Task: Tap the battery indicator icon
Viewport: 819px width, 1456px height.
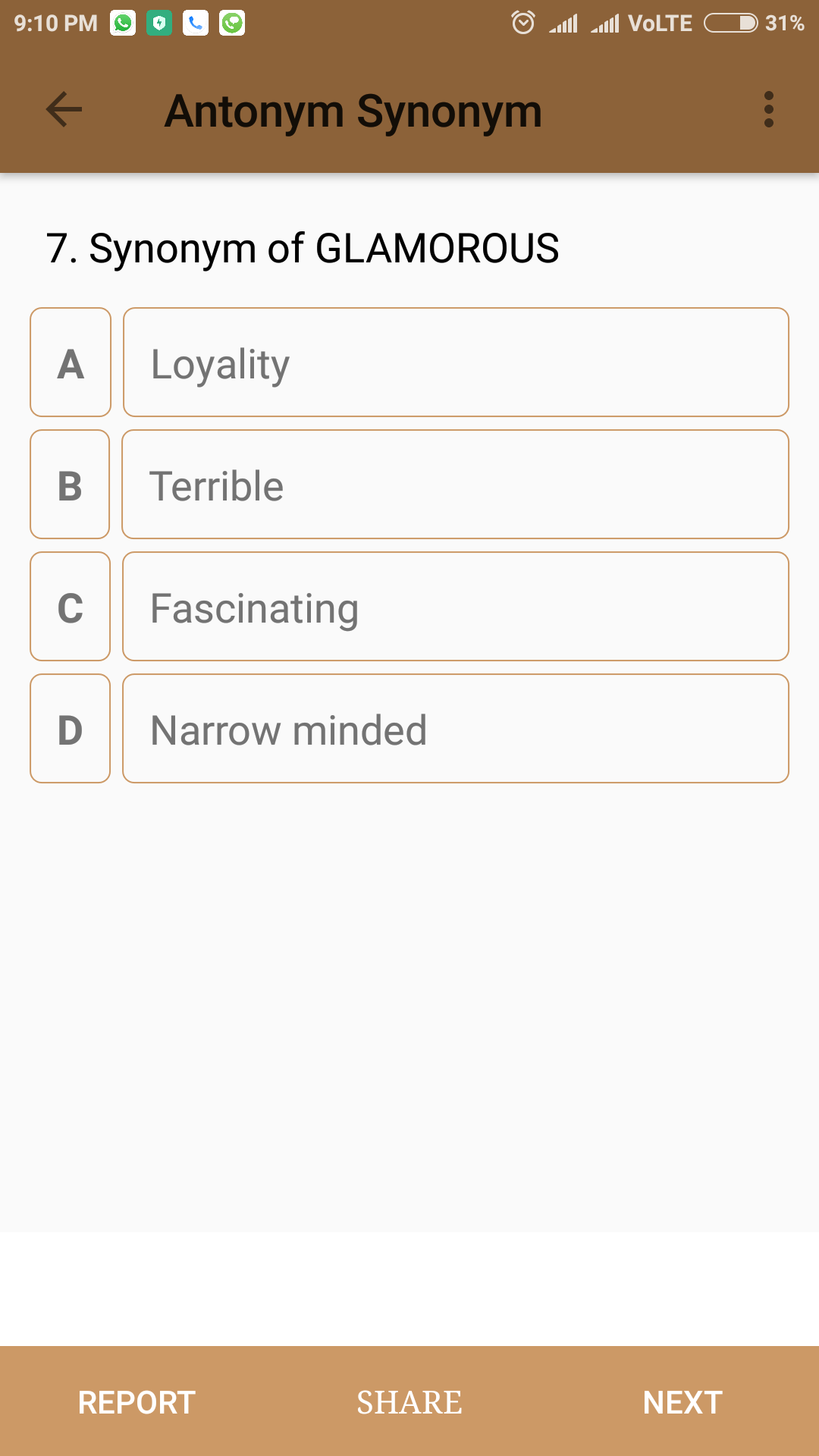Action: click(x=730, y=24)
